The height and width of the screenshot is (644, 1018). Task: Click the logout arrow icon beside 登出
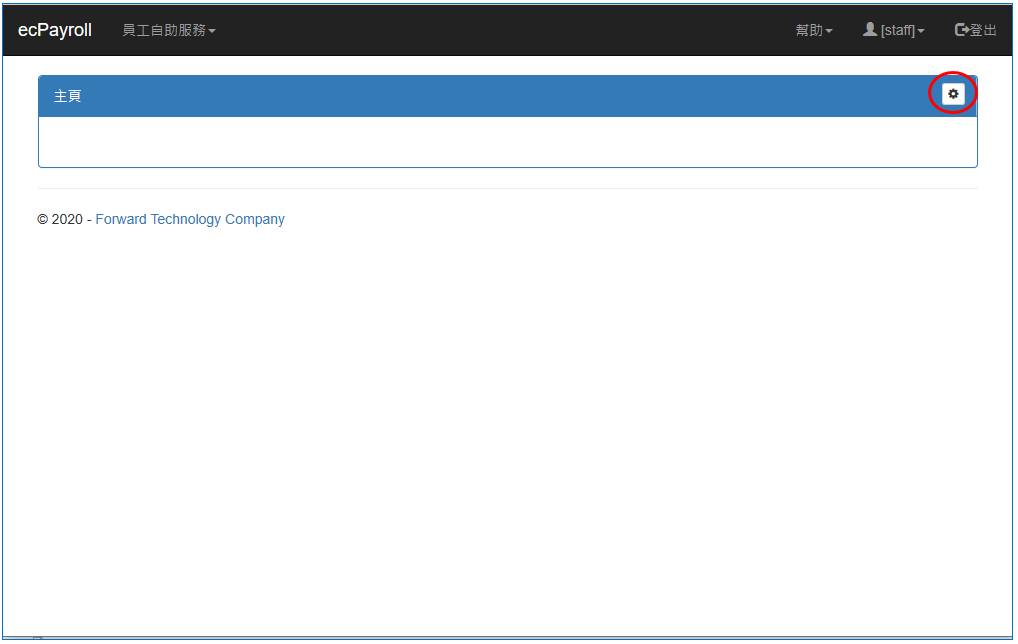[x=962, y=30]
